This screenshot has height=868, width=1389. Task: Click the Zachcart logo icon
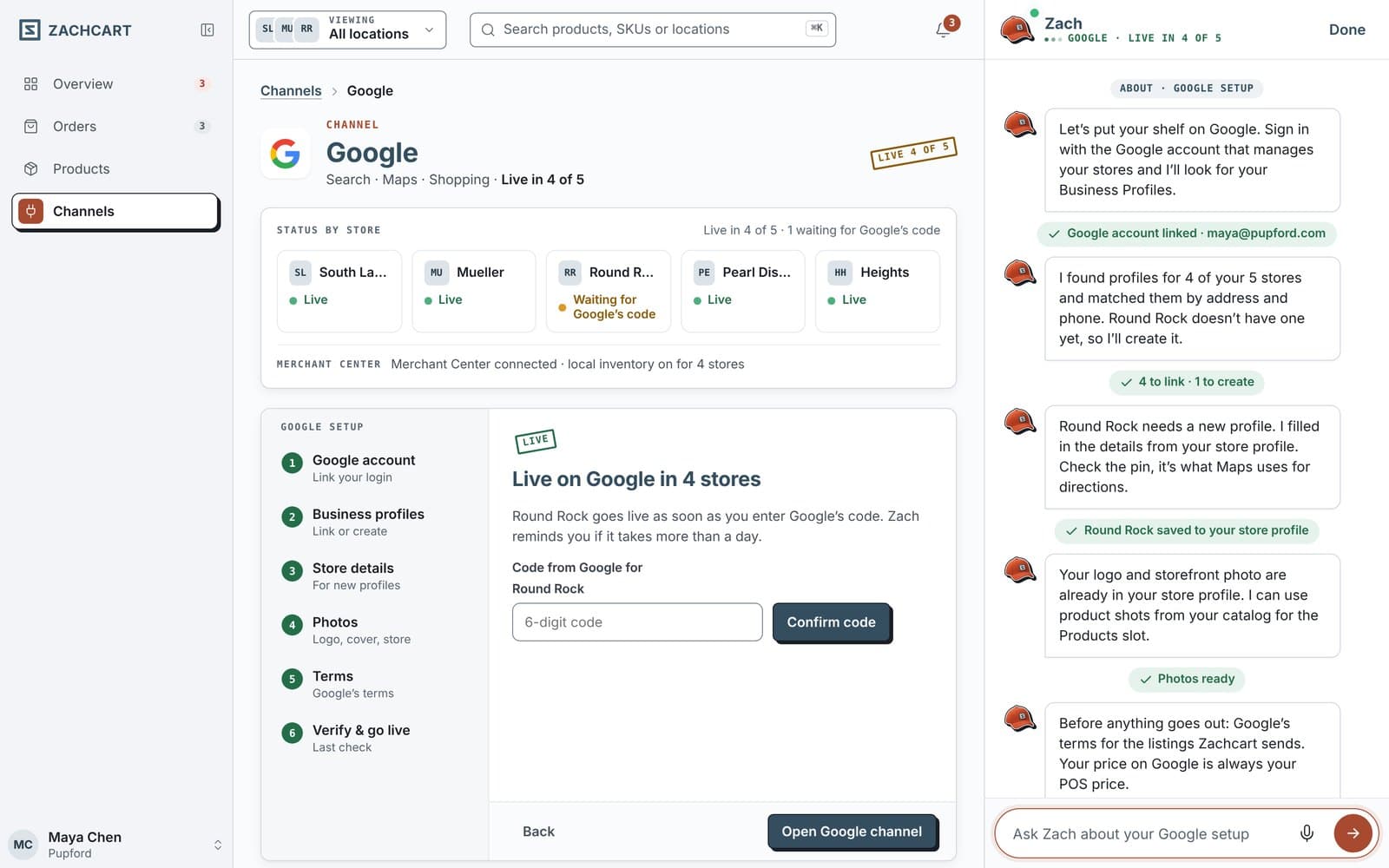click(30, 30)
